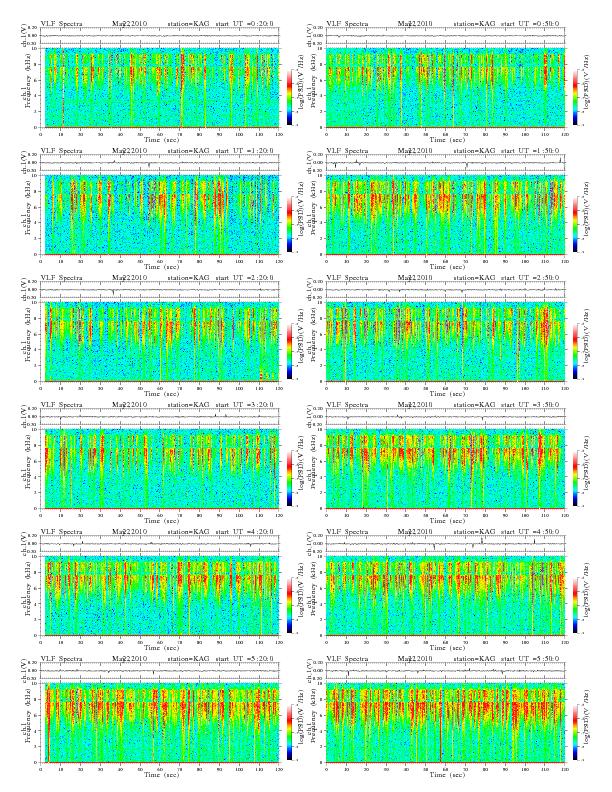Click the PSD color bar of the 4:50:0 panel
This screenshot has width=612, height=792.
576,605
